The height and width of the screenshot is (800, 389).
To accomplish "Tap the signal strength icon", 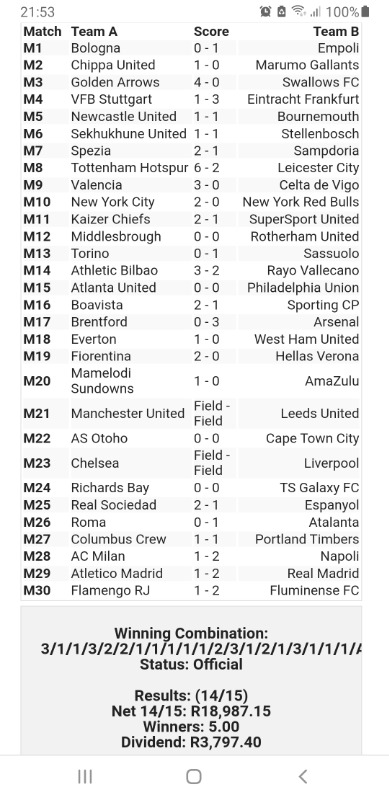I will coord(315,11).
